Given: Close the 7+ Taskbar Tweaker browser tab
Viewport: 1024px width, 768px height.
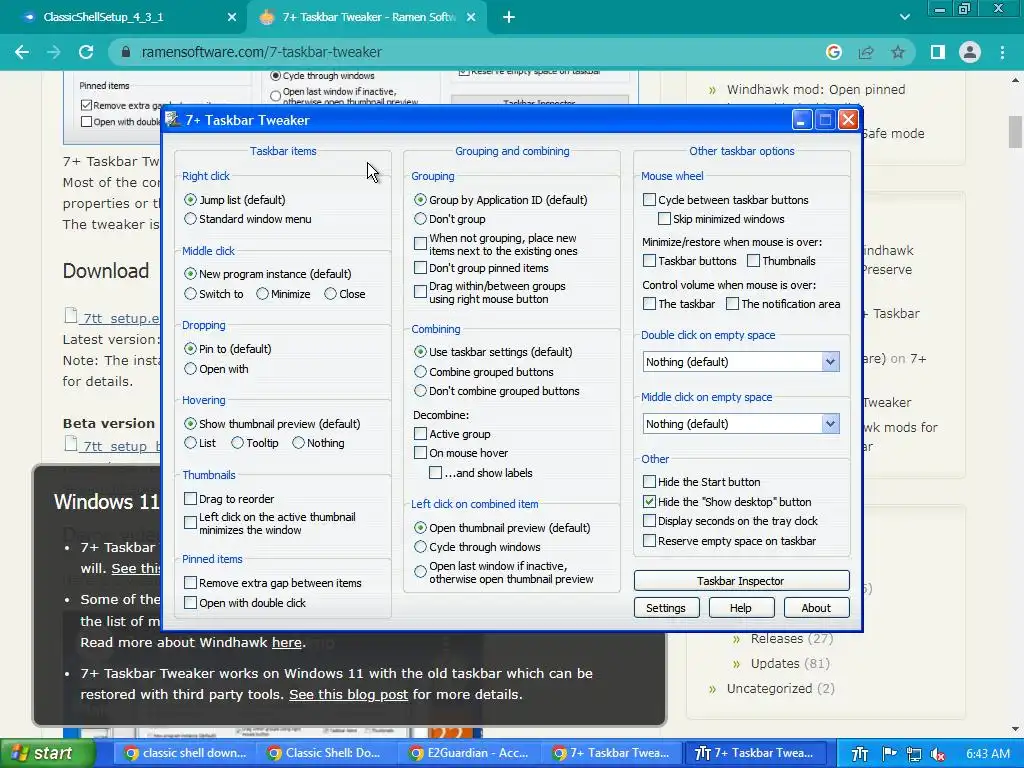Looking at the screenshot, I should 471,18.
